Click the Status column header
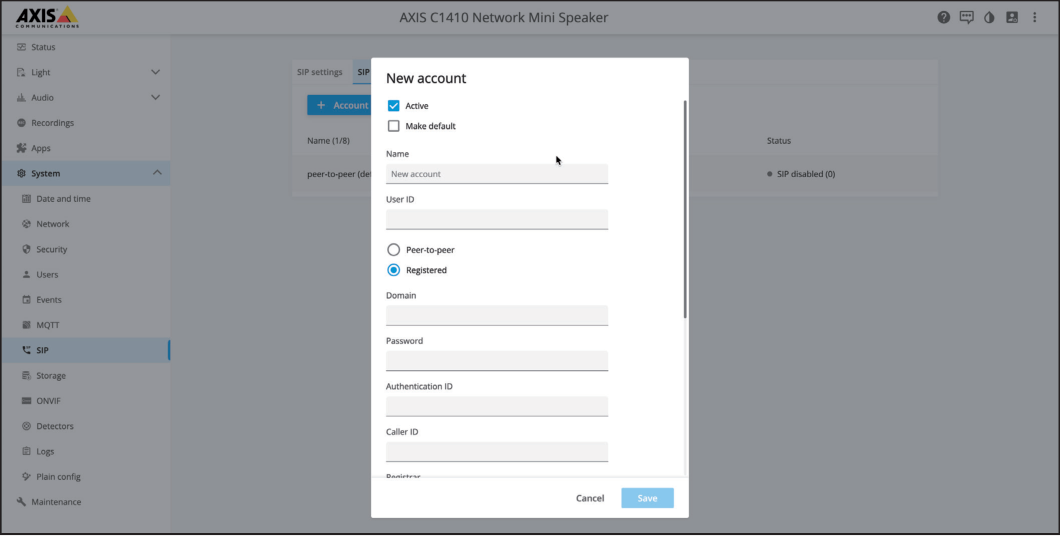The image size is (1060, 537). 779,141
